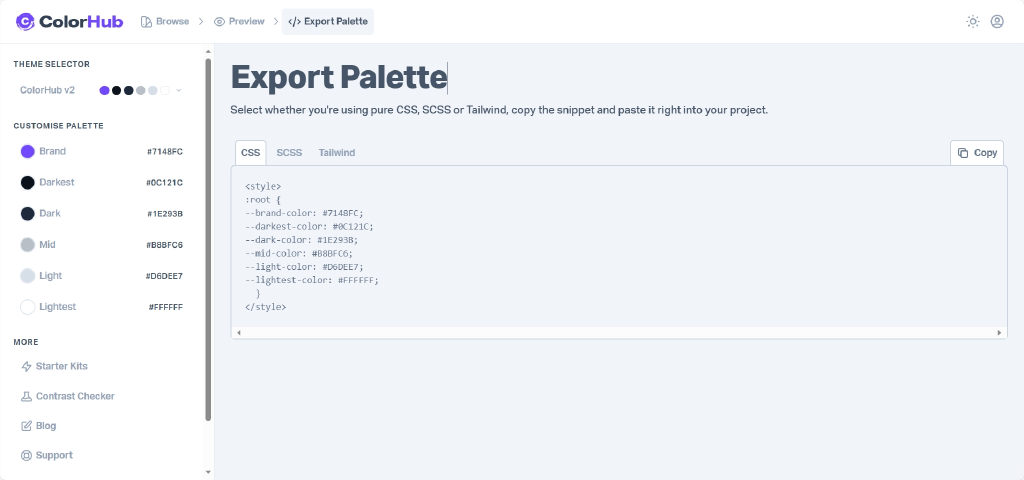Select the Mid gray color swatch
This screenshot has width=1024, height=480.
tap(28, 245)
